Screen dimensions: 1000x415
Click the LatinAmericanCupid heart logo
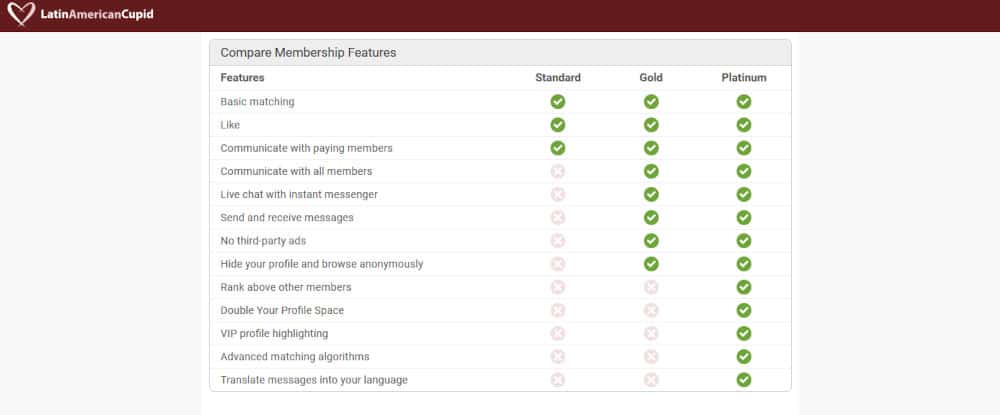click(21, 14)
